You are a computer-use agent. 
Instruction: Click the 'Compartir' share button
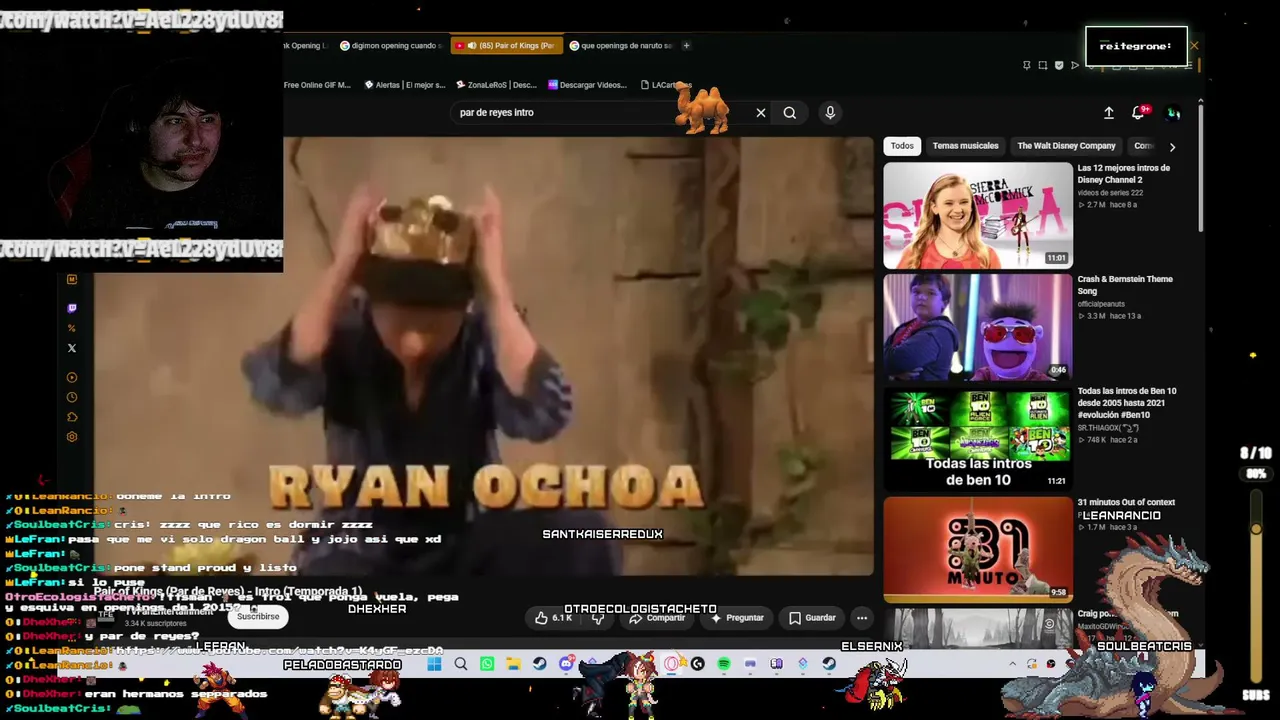pyautogui.click(x=657, y=618)
